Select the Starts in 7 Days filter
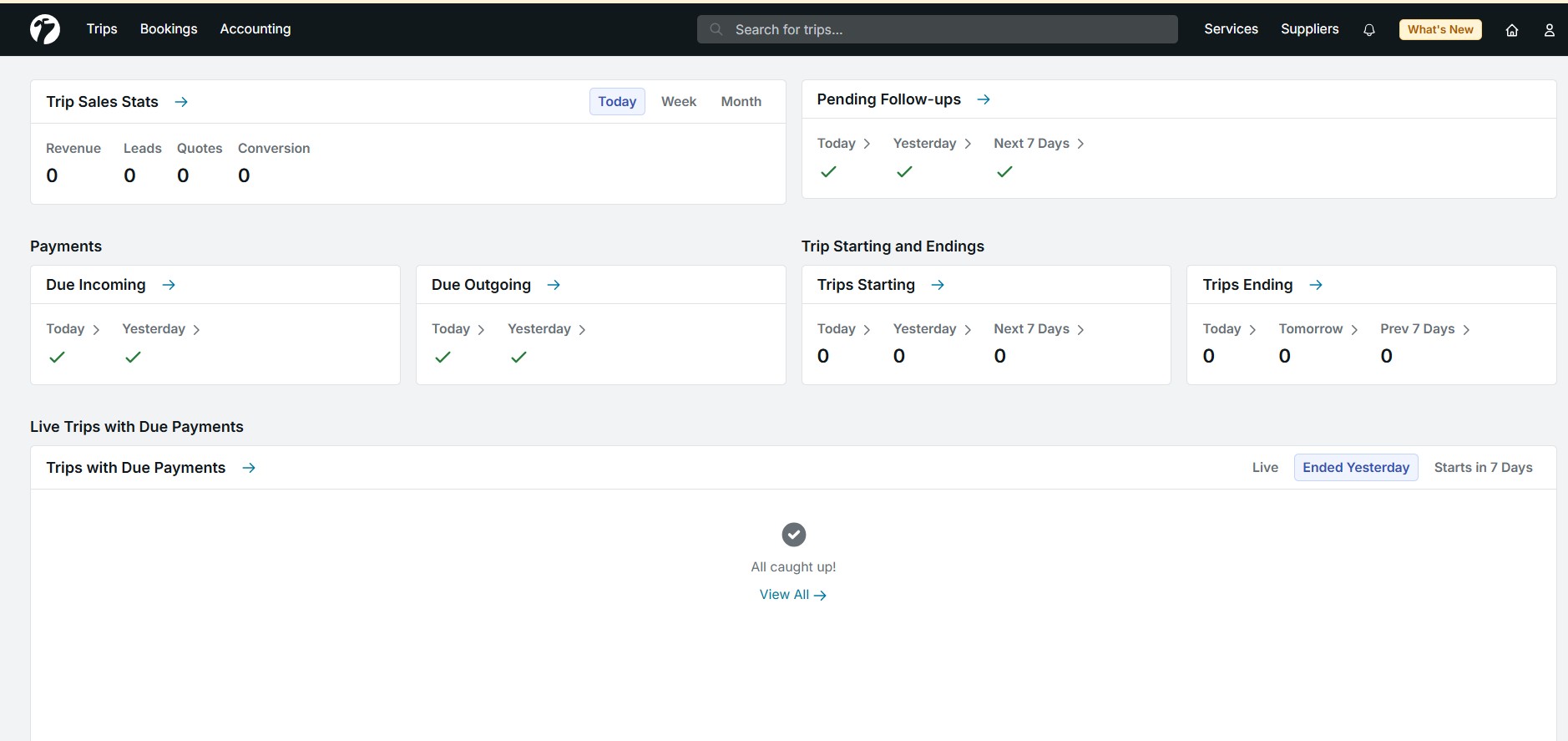Viewport: 1568px width, 741px height. pos(1484,468)
